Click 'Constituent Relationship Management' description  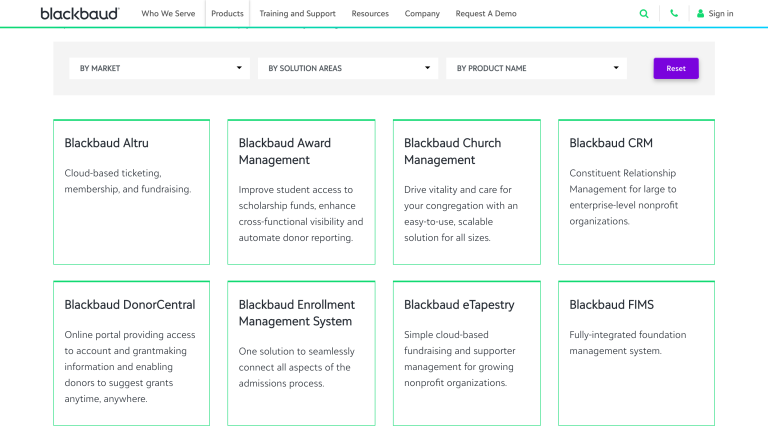tap(624, 197)
